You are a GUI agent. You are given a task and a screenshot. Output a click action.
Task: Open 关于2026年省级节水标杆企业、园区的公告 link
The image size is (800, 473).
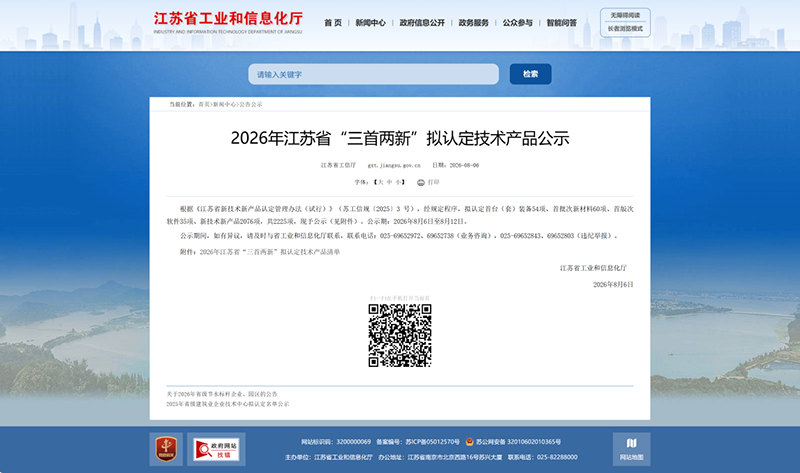(x=222, y=394)
